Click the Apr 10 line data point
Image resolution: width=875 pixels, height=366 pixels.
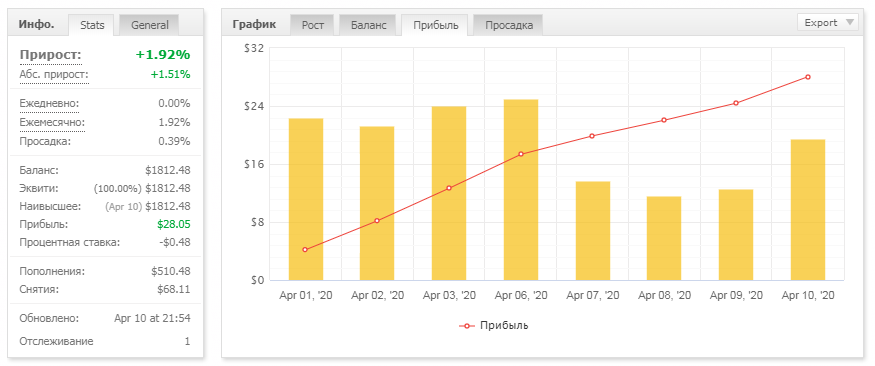click(807, 77)
